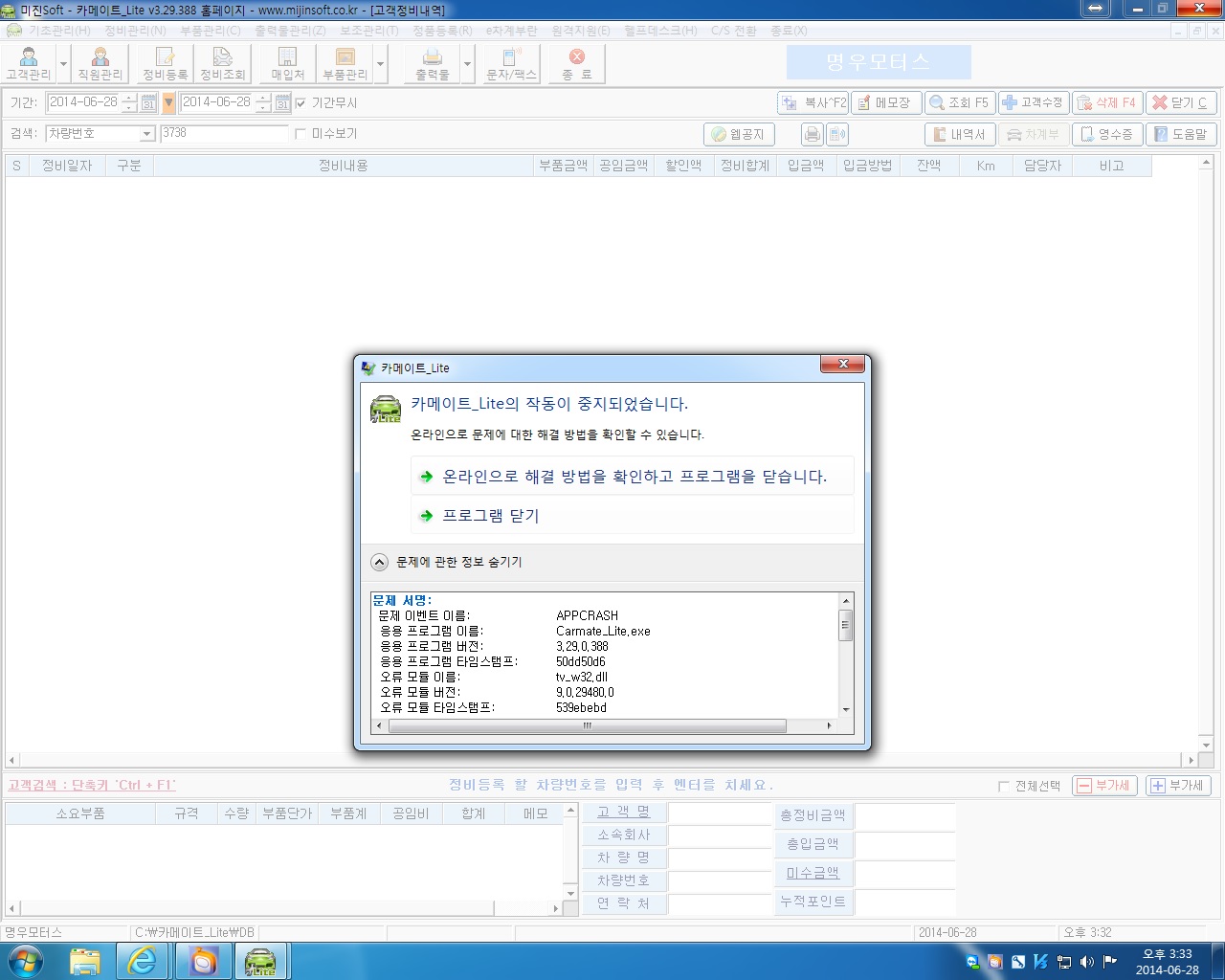Click the 출력물 printer toolbar icon
The image size is (1225, 980).
pos(433,63)
